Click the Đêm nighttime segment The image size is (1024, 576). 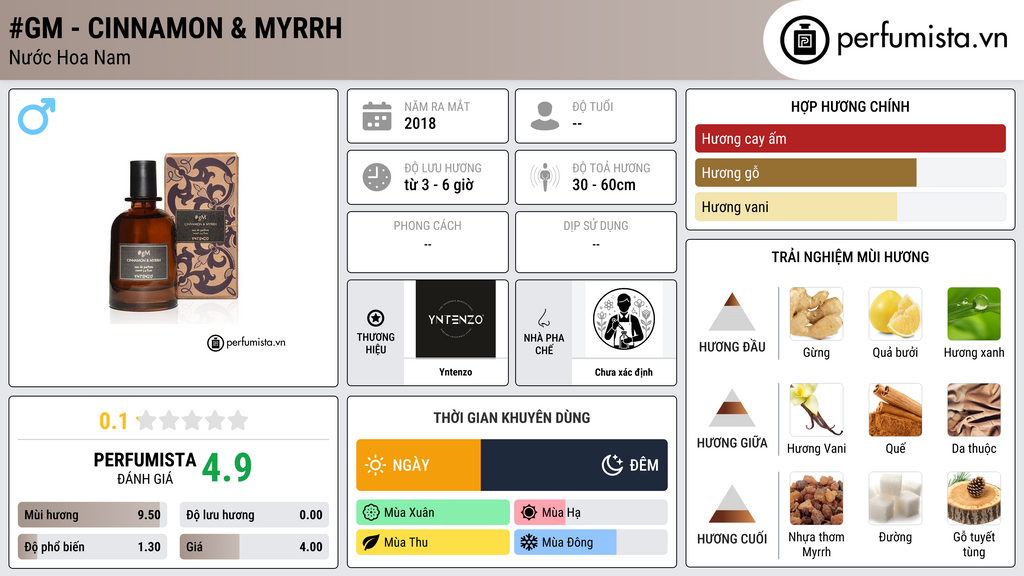point(574,465)
